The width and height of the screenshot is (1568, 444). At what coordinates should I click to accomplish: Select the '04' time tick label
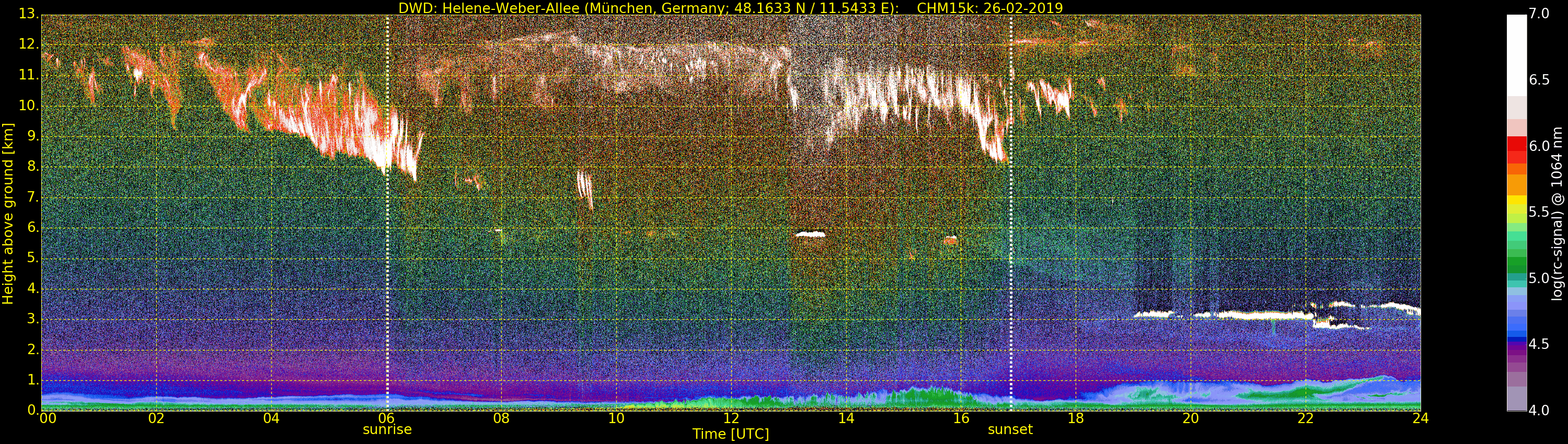coord(271,418)
